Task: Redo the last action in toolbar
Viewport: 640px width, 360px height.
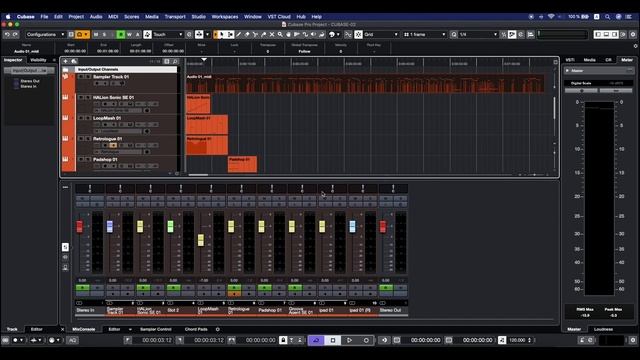Action: click(15, 35)
